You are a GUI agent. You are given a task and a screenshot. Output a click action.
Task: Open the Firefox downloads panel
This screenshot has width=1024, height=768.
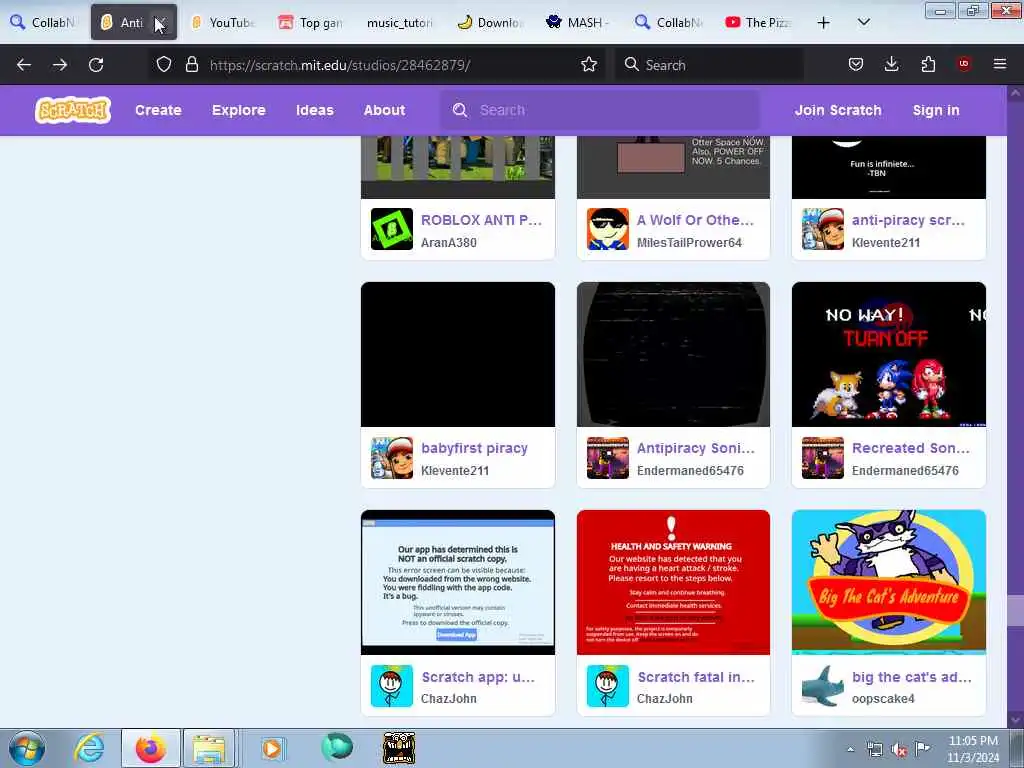pyautogui.click(x=891, y=65)
